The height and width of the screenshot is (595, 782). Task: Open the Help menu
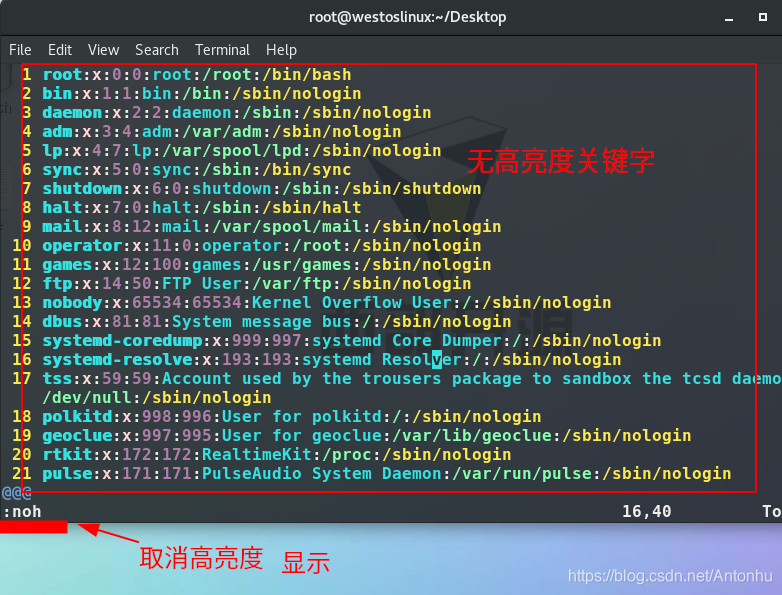[281, 50]
